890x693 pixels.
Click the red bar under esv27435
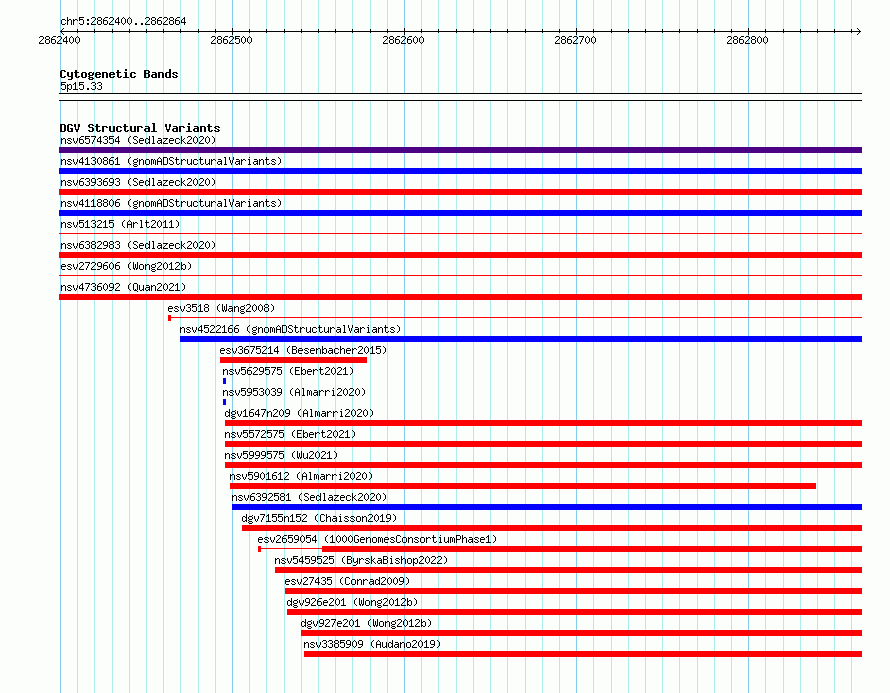(573, 591)
